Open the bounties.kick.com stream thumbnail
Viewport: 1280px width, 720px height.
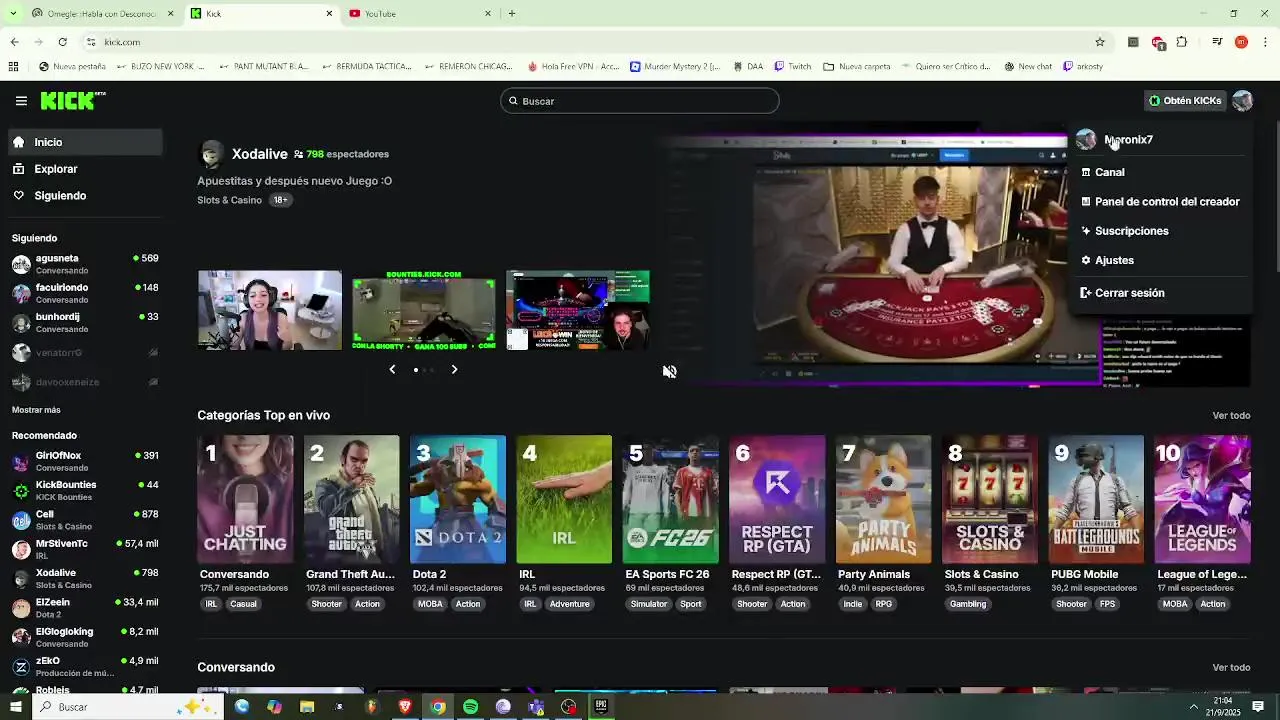[x=423, y=310]
